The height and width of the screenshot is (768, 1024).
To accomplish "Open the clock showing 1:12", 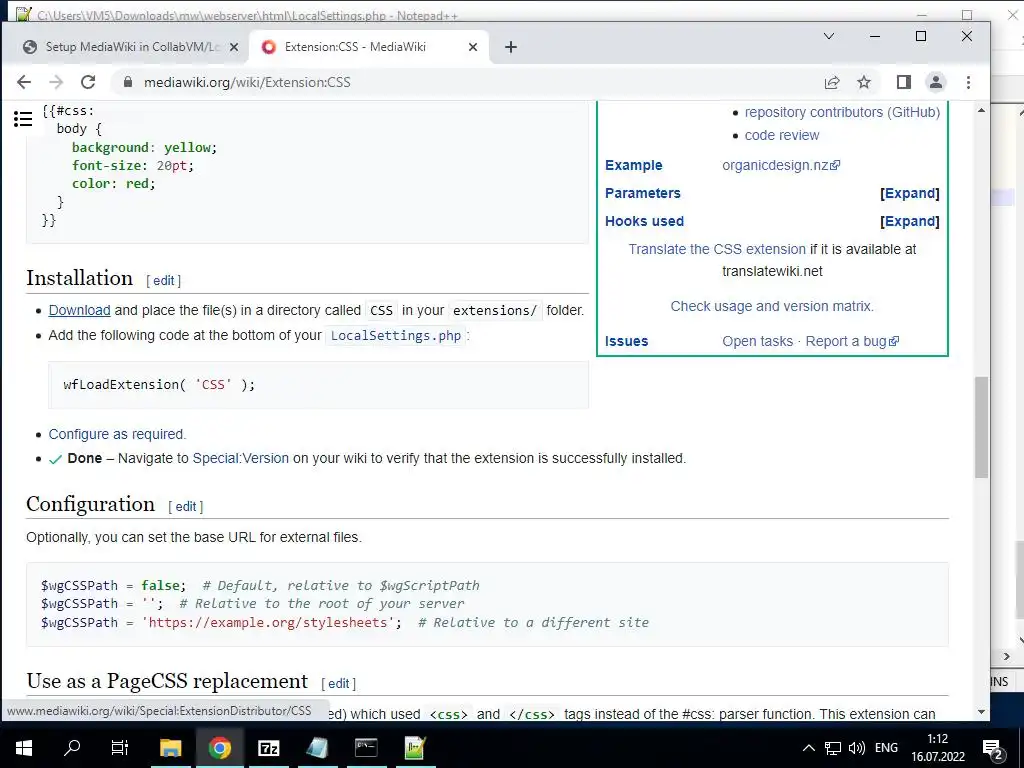I will [x=938, y=748].
